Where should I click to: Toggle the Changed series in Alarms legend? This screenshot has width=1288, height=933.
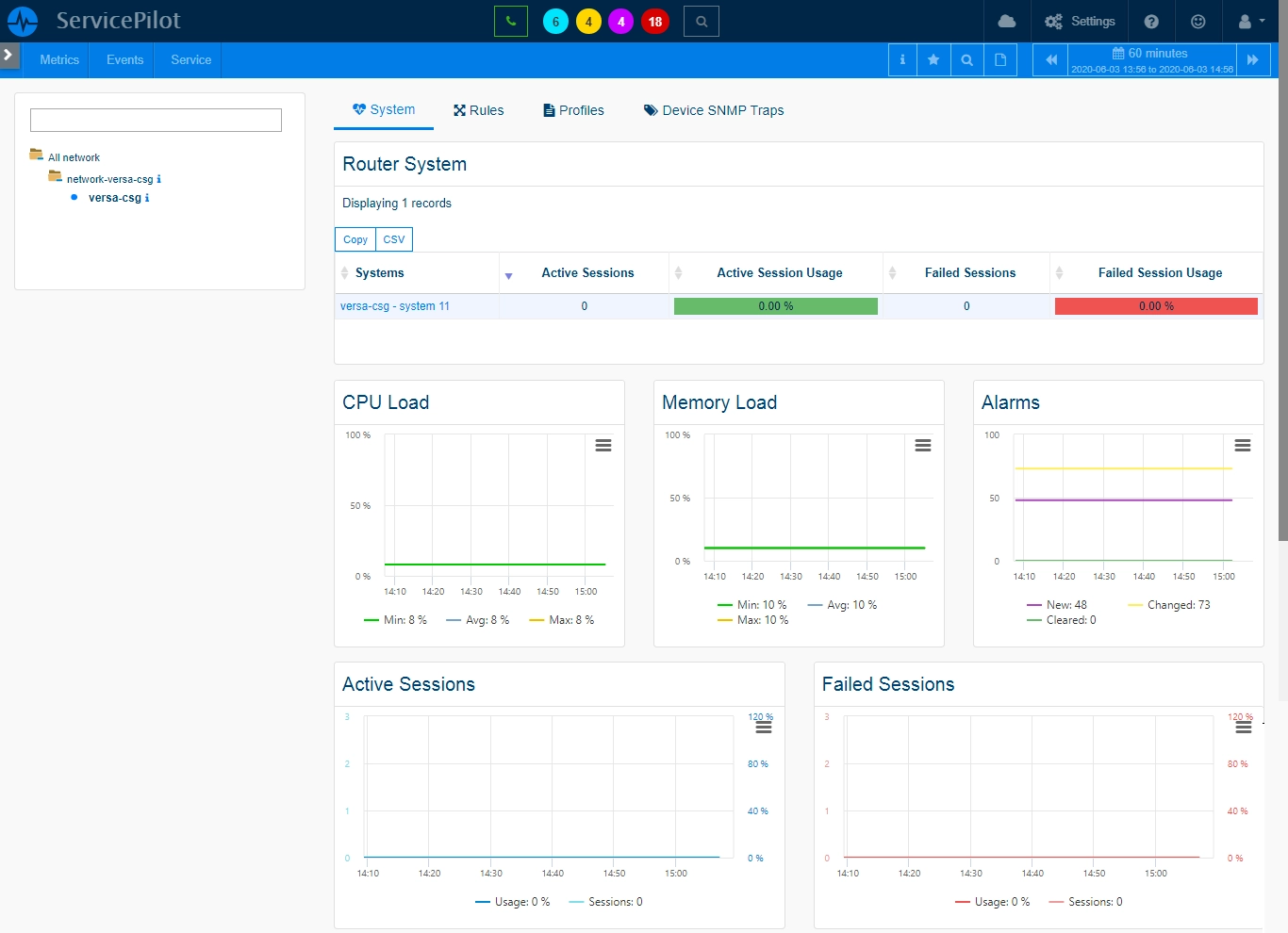click(x=1169, y=605)
